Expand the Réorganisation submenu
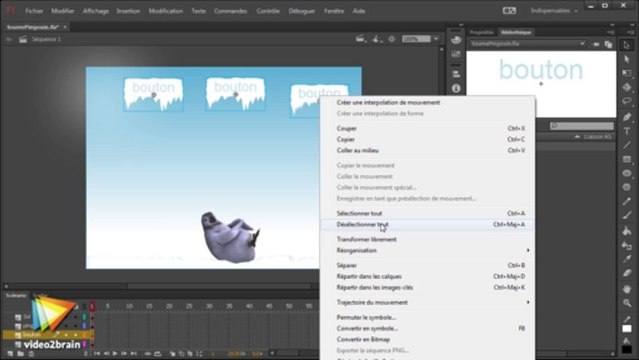This screenshot has width=639, height=360. (427, 250)
